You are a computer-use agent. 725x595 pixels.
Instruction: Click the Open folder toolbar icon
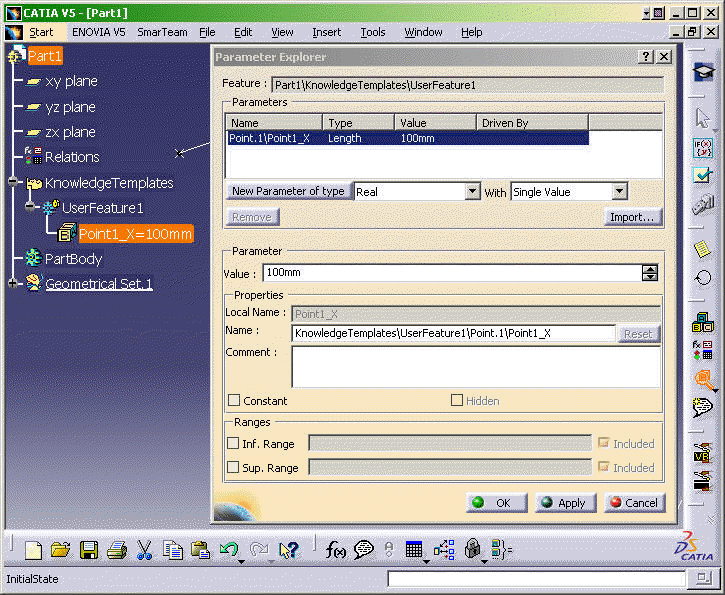tap(61, 550)
